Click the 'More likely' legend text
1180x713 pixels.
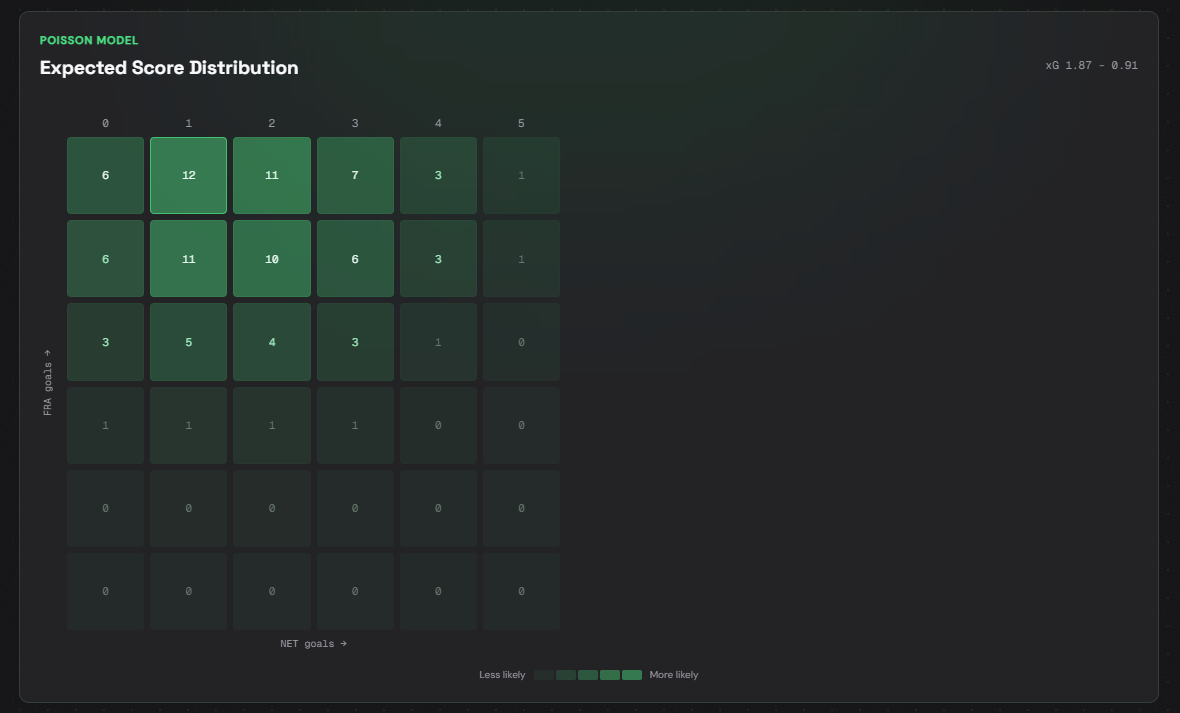pyautogui.click(x=674, y=675)
